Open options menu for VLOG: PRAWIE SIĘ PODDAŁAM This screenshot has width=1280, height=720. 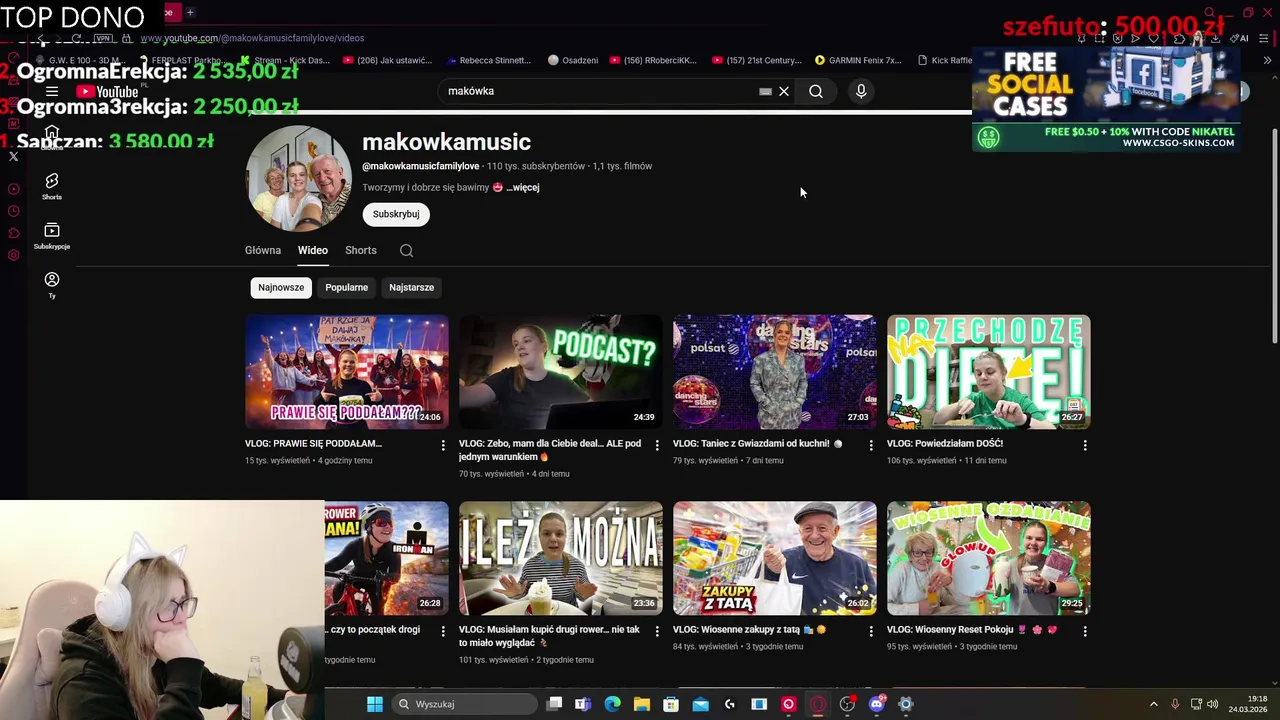click(443, 445)
